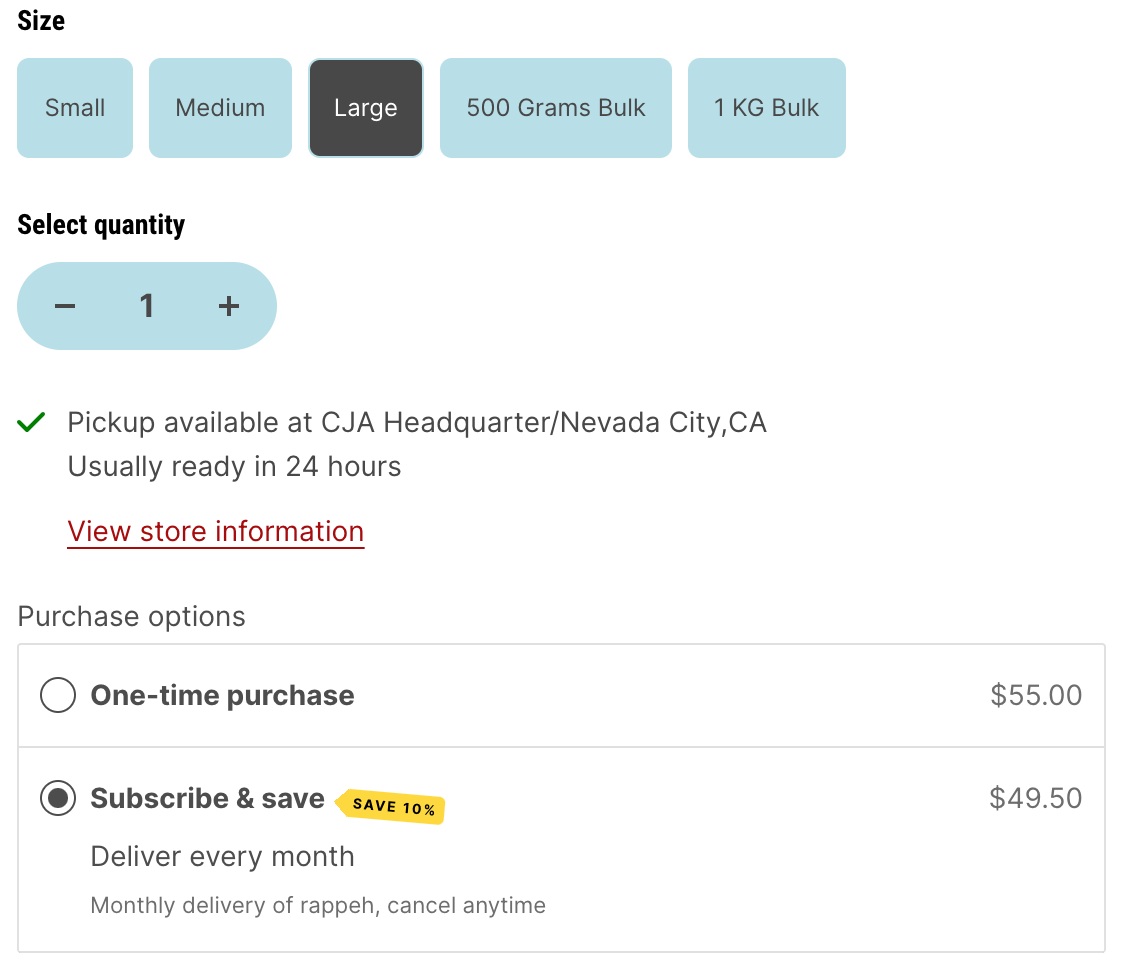This screenshot has height=962, width=1130.
Task: Select the Medium size option
Action: pyautogui.click(x=220, y=108)
